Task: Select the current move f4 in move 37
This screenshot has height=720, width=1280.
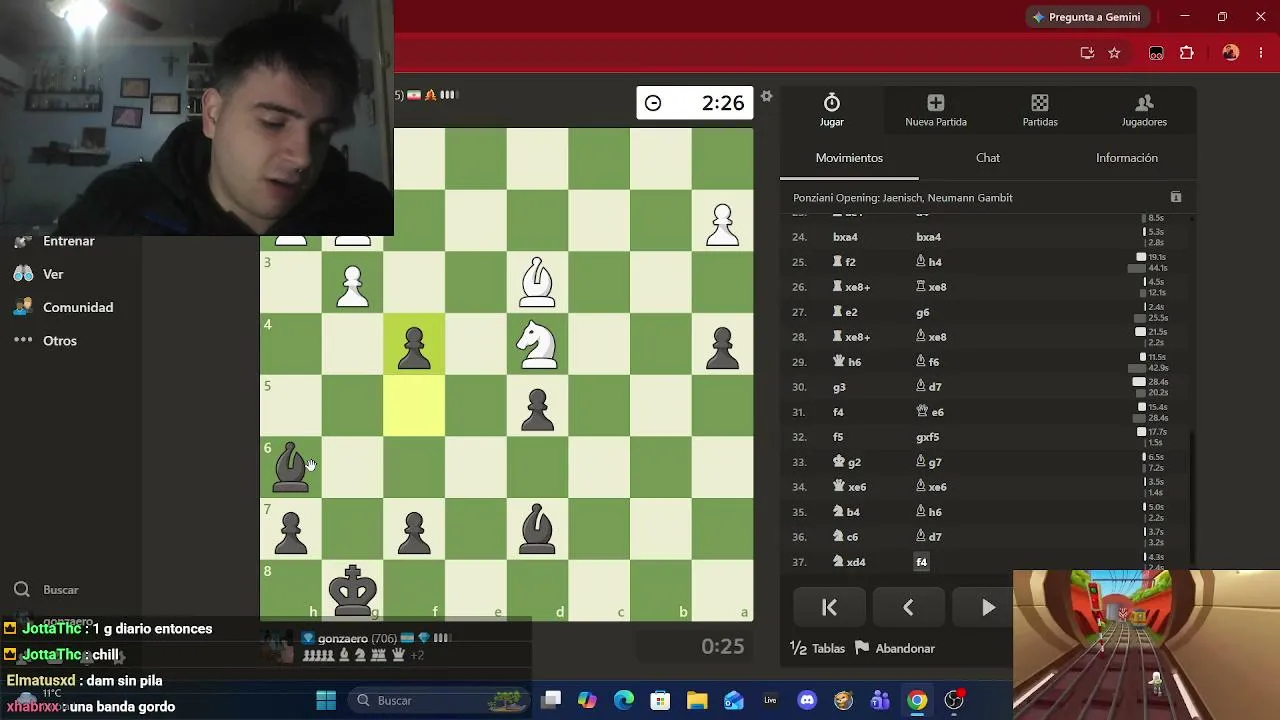Action: coord(922,562)
